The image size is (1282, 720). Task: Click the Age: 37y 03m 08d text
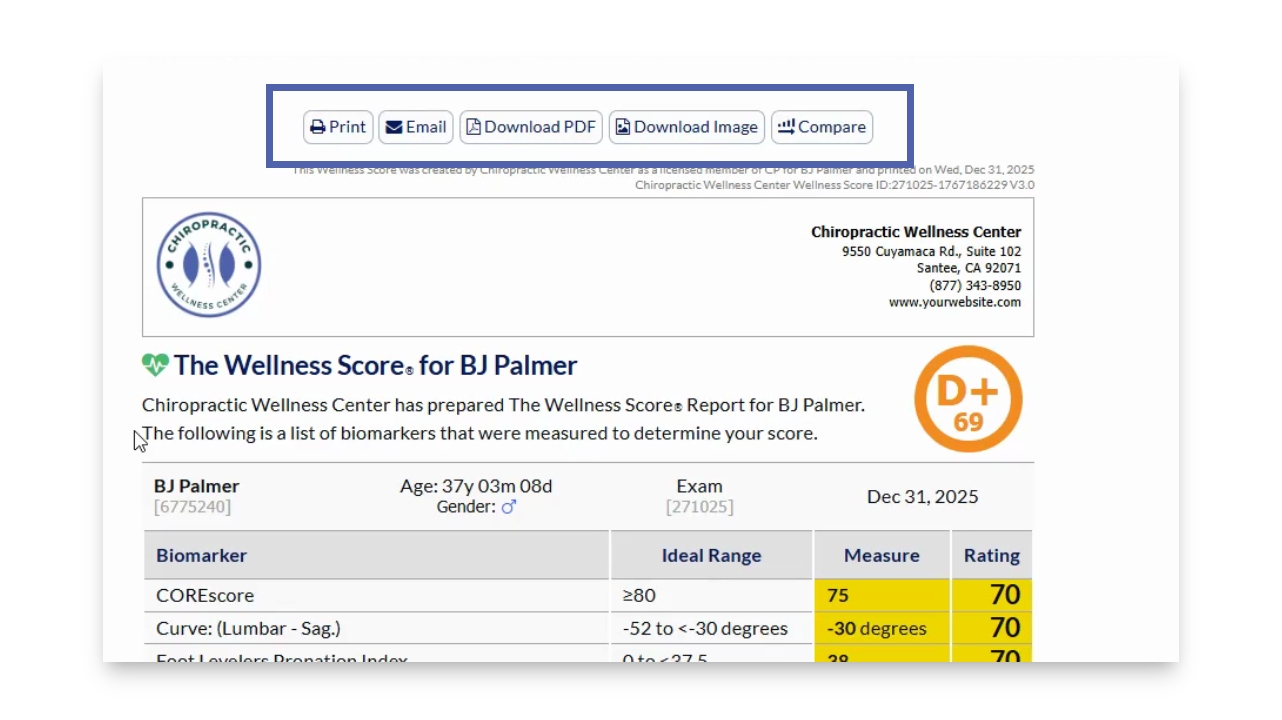point(476,486)
